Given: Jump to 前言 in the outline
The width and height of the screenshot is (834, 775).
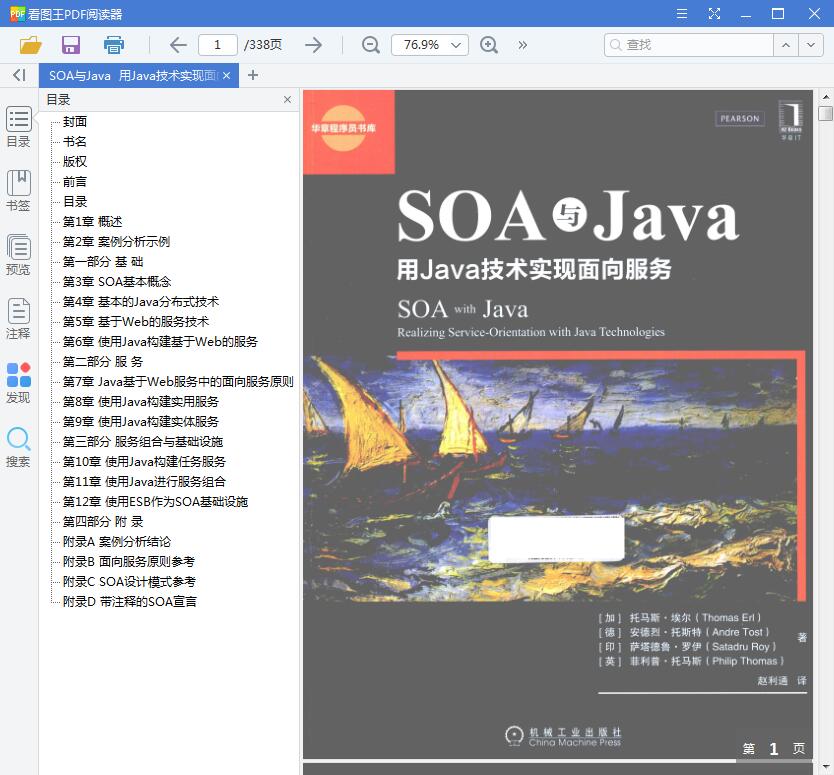Looking at the screenshot, I should 74,182.
